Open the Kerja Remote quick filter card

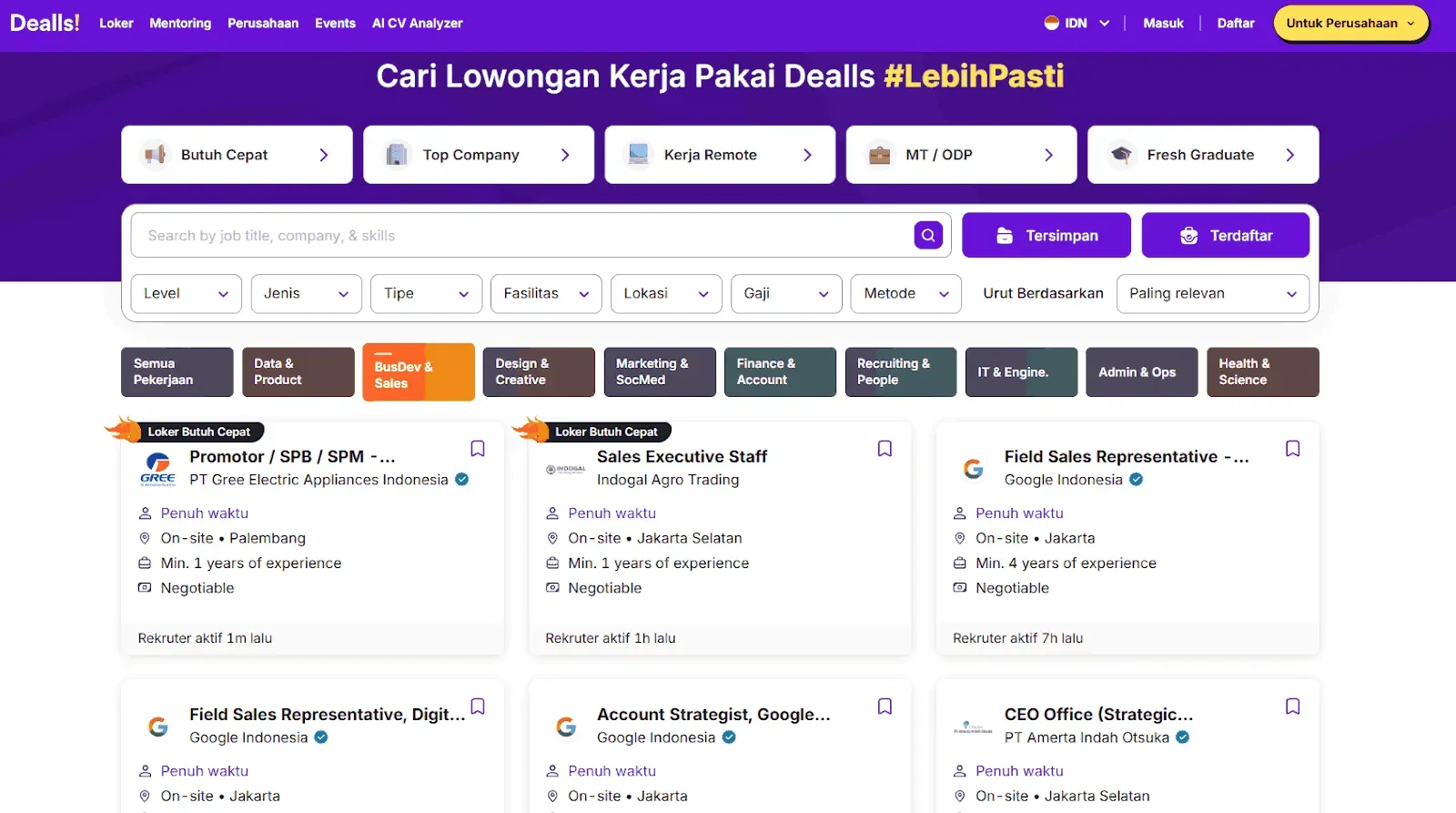tap(720, 155)
